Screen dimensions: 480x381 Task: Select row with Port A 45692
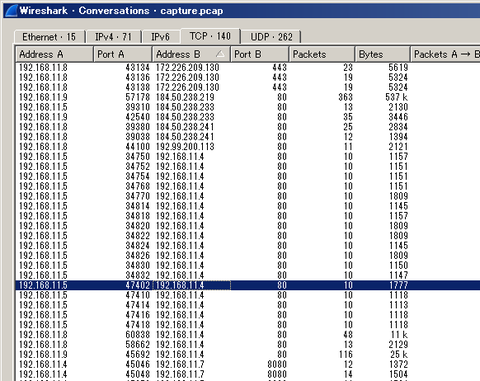click(248, 355)
